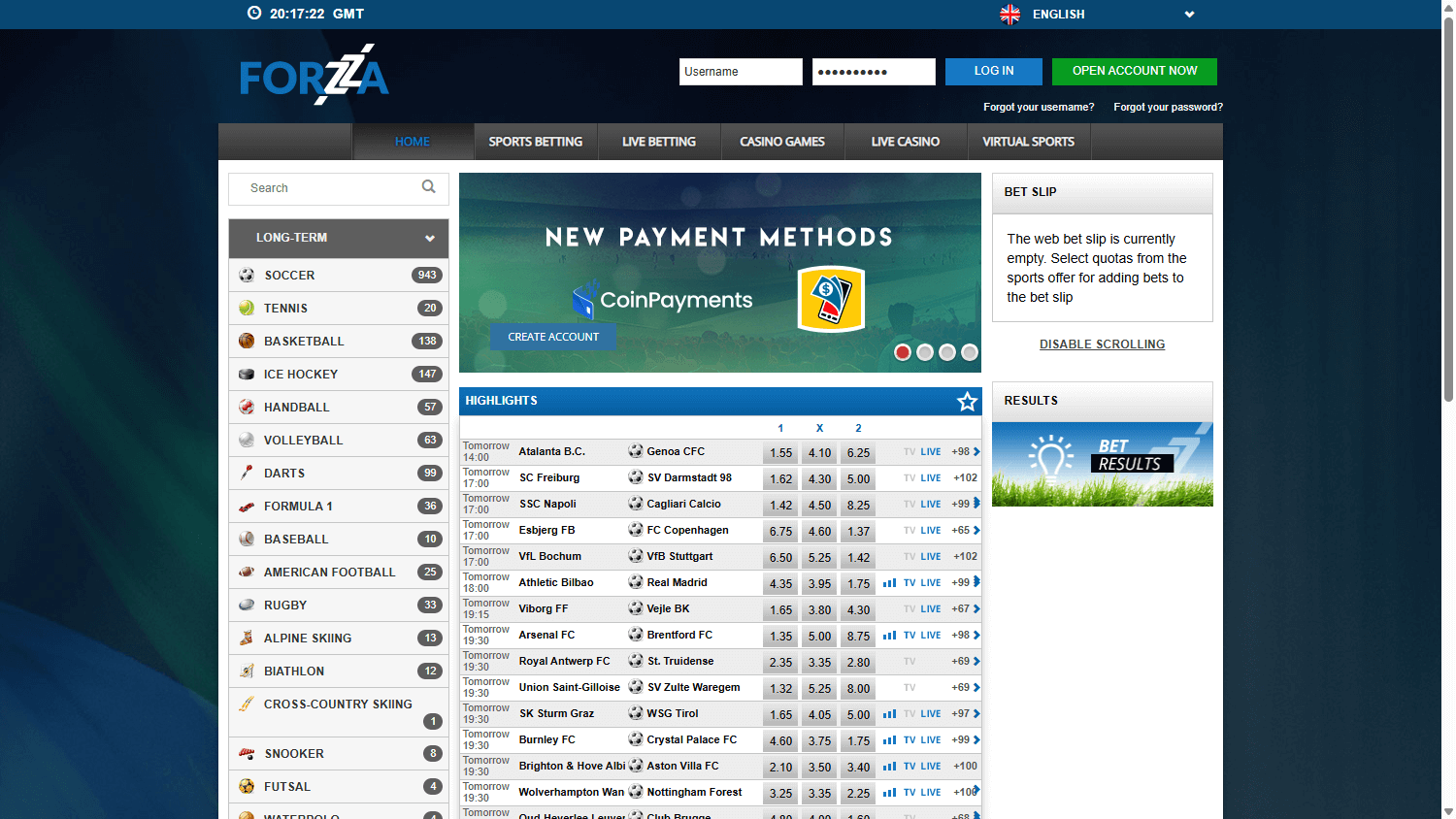The height and width of the screenshot is (819, 1456).
Task: Click the TV icon on the Atalanta row
Action: coord(910,452)
